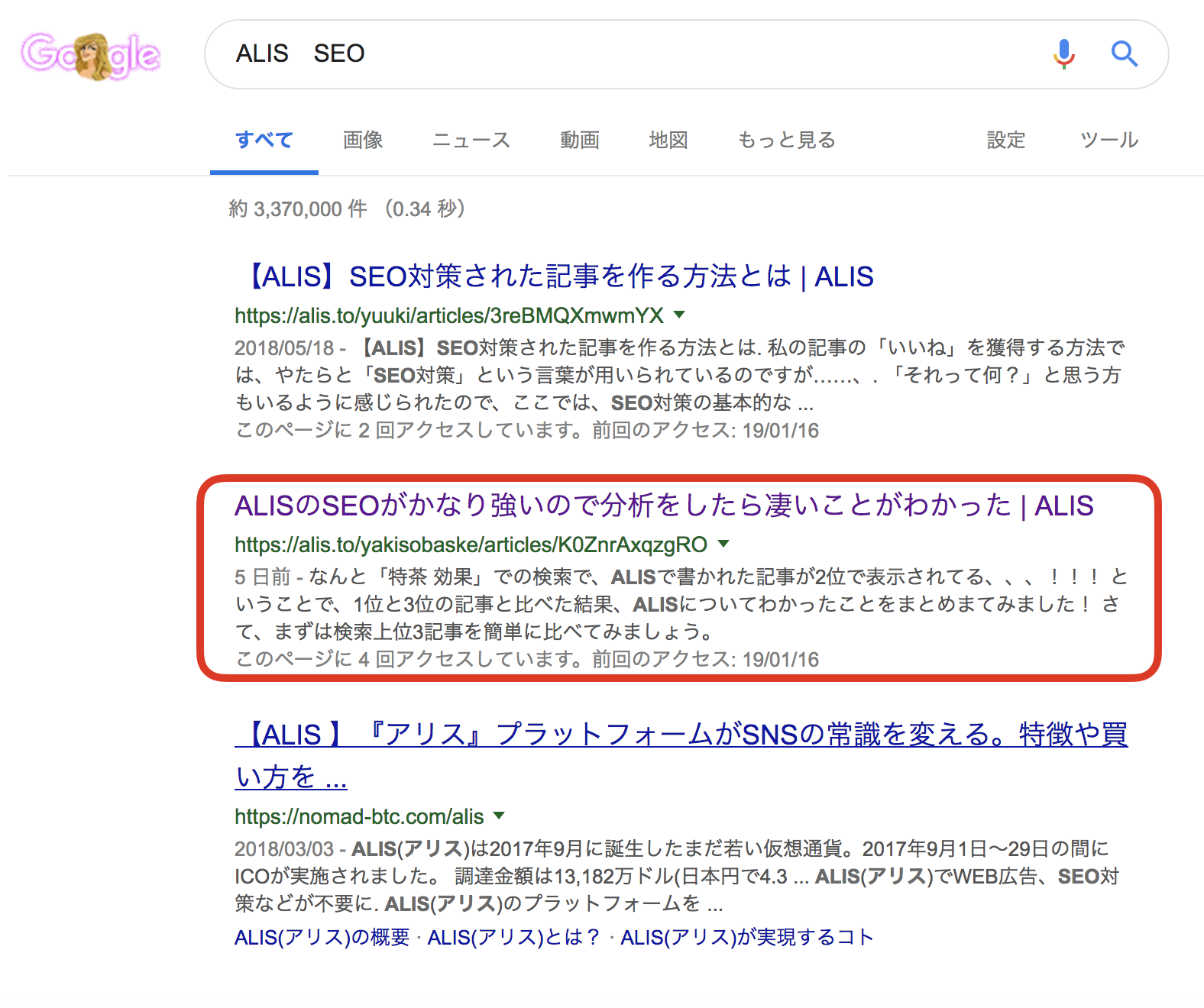Expand dropdown arrow beside yuuki article URL
This screenshot has height=1008, width=1204.
point(679,315)
